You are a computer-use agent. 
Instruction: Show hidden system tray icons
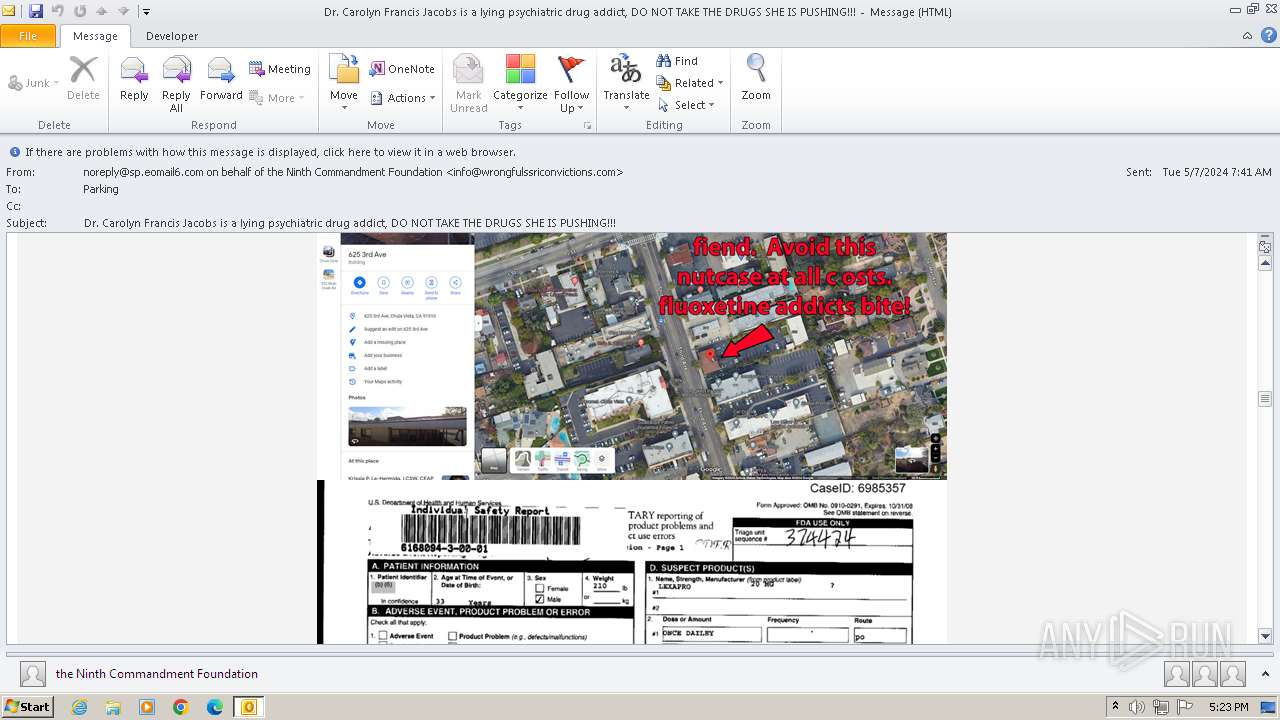1116,707
